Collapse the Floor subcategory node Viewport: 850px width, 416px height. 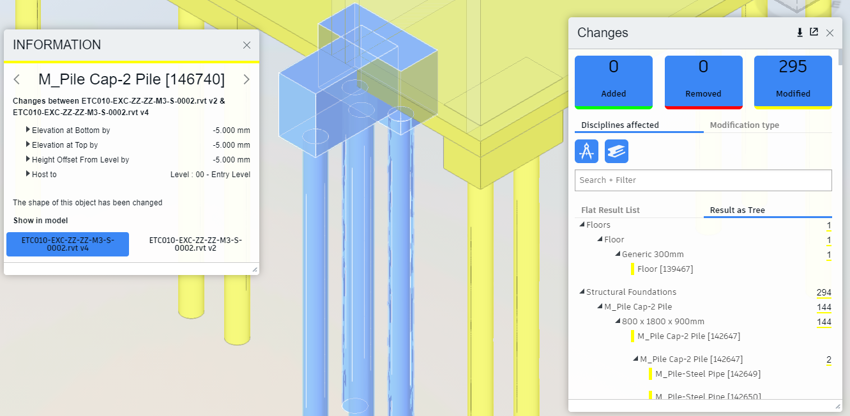pos(600,240)
